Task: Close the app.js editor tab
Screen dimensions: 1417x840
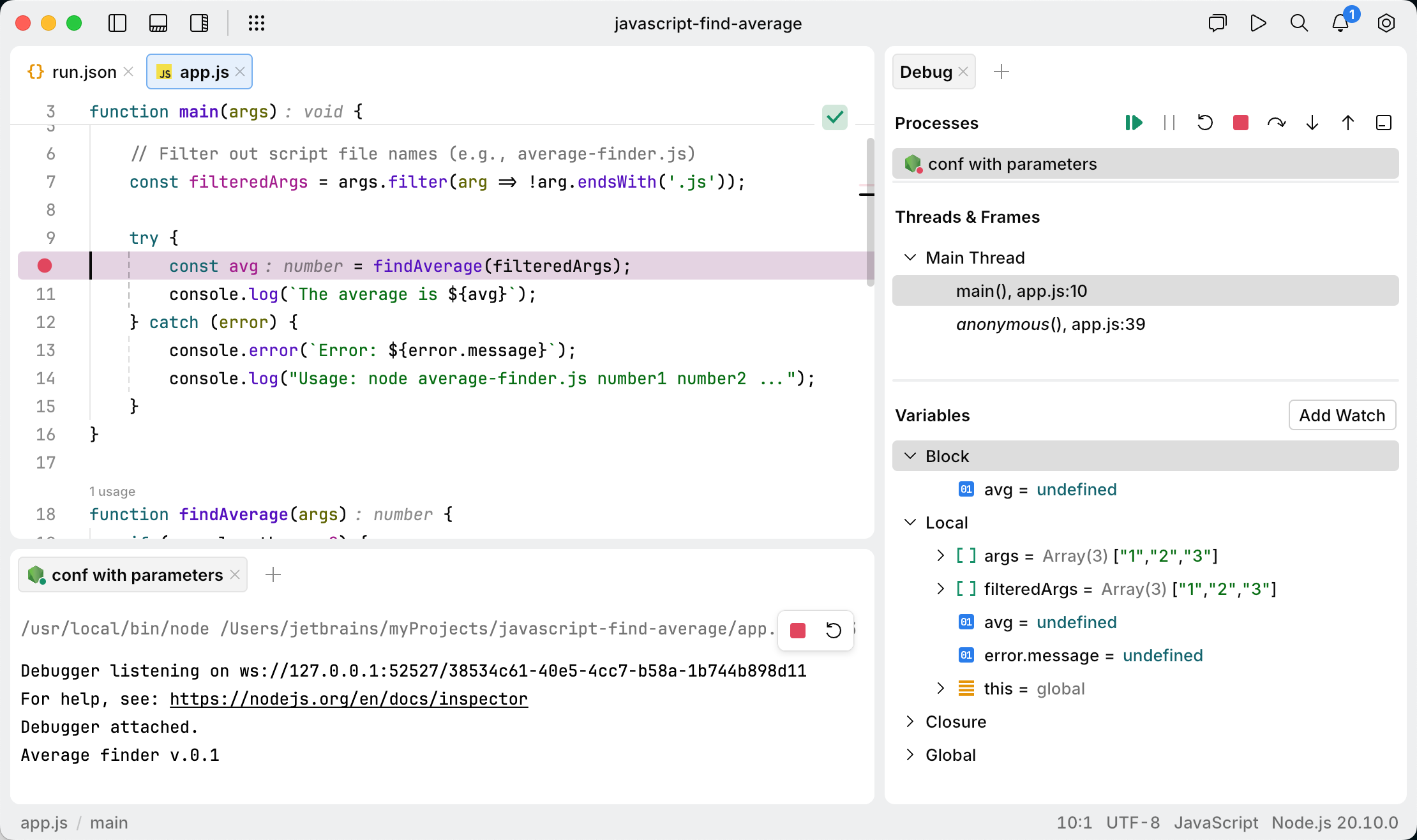Action: click(x=240, y=71)
